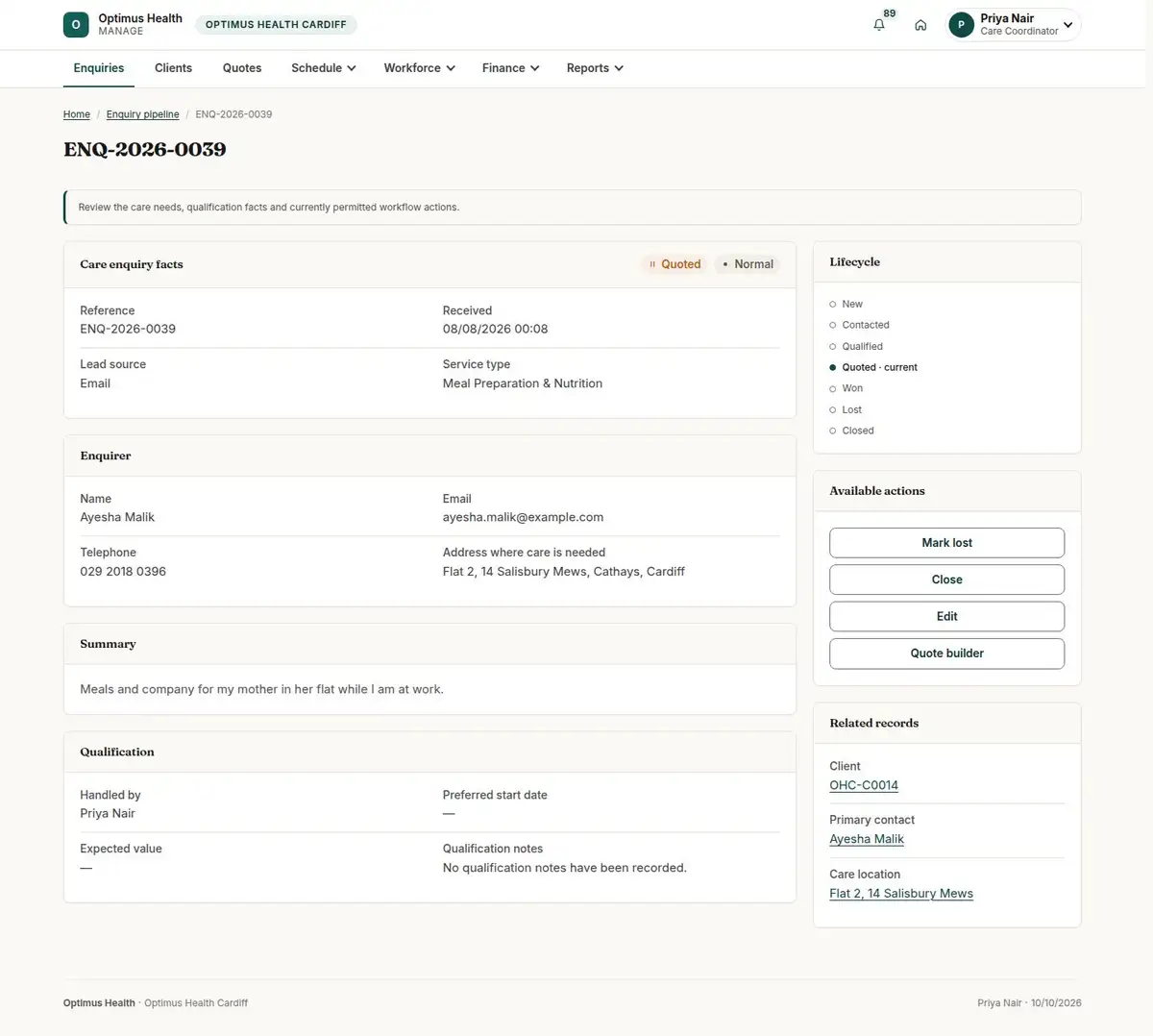Open the Clients tab
The width and height of the screenshot is (1153, 1036).
tap(173, 68)
